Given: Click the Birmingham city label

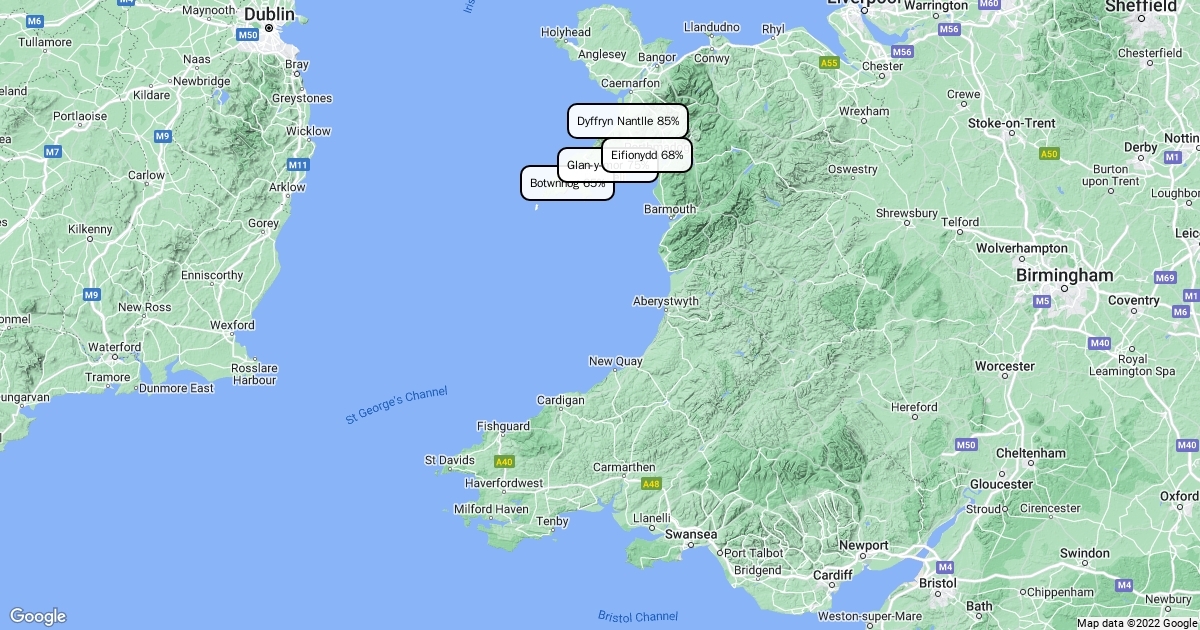Looking at the screenshot, I should (x=1064, y=275).
